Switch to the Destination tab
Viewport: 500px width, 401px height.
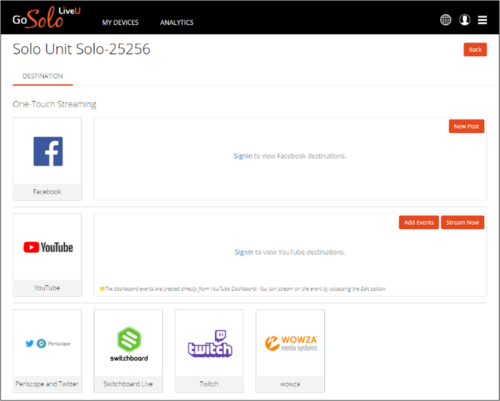click(43, 76)
